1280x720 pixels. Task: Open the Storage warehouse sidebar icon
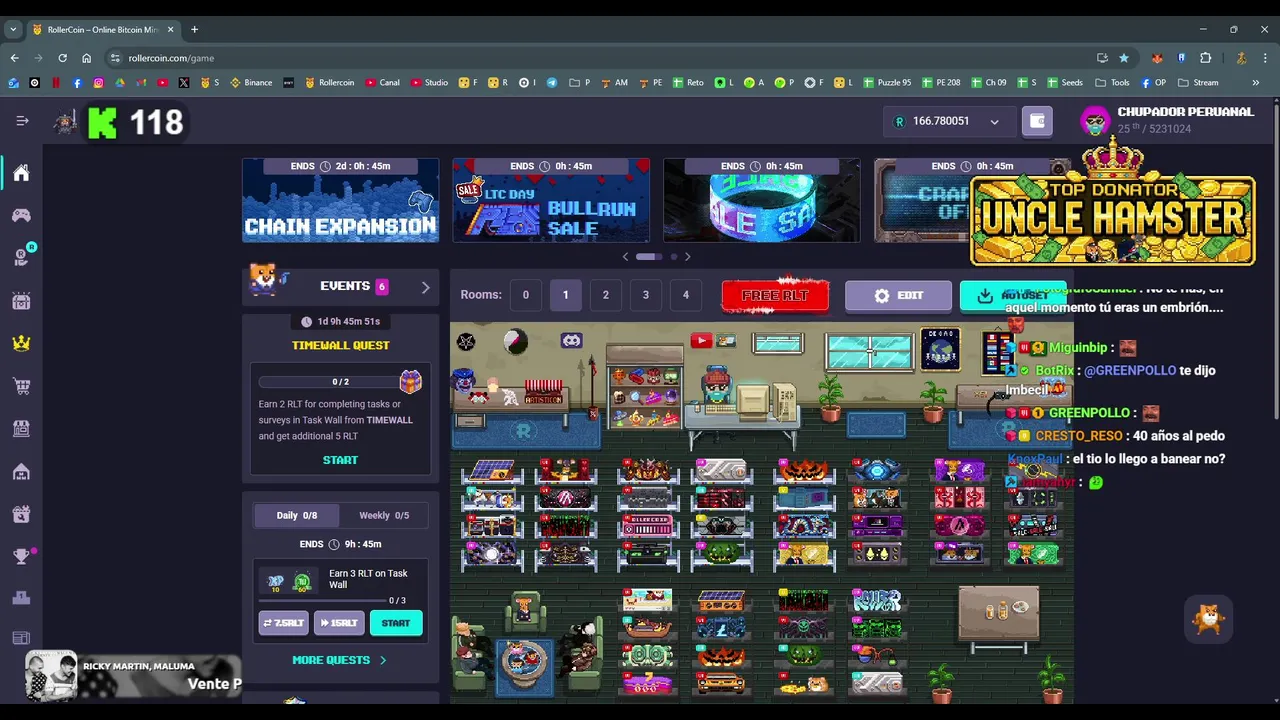21,471
